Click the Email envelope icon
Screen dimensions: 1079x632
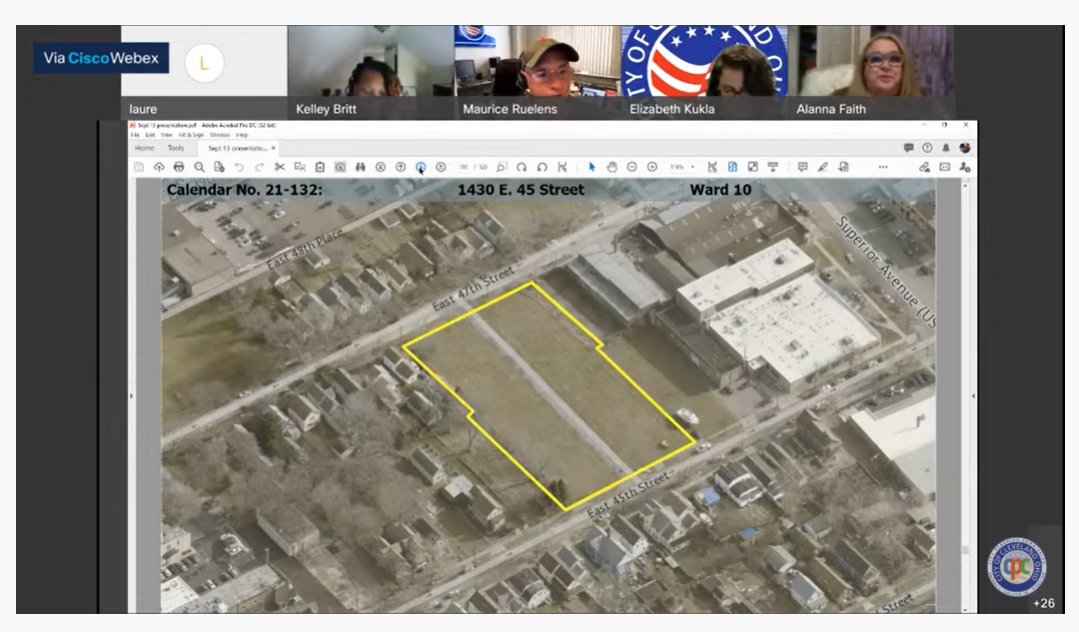point(945,167)
